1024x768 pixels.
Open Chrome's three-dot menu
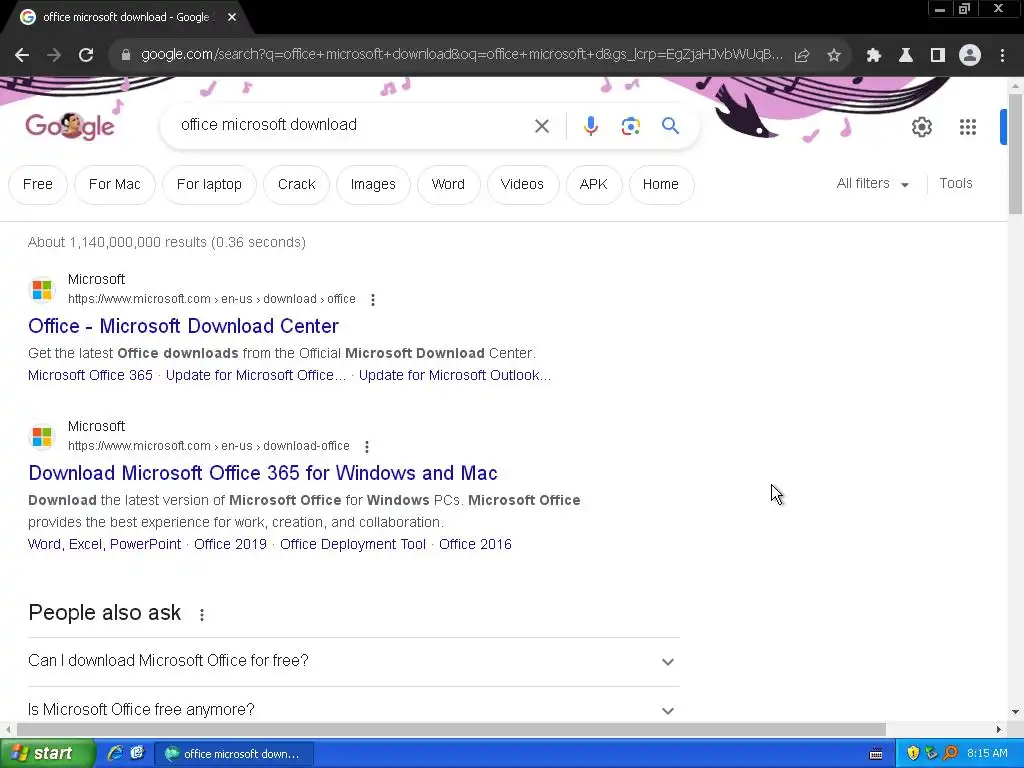pyautogui.click(x=1002, y=56)
